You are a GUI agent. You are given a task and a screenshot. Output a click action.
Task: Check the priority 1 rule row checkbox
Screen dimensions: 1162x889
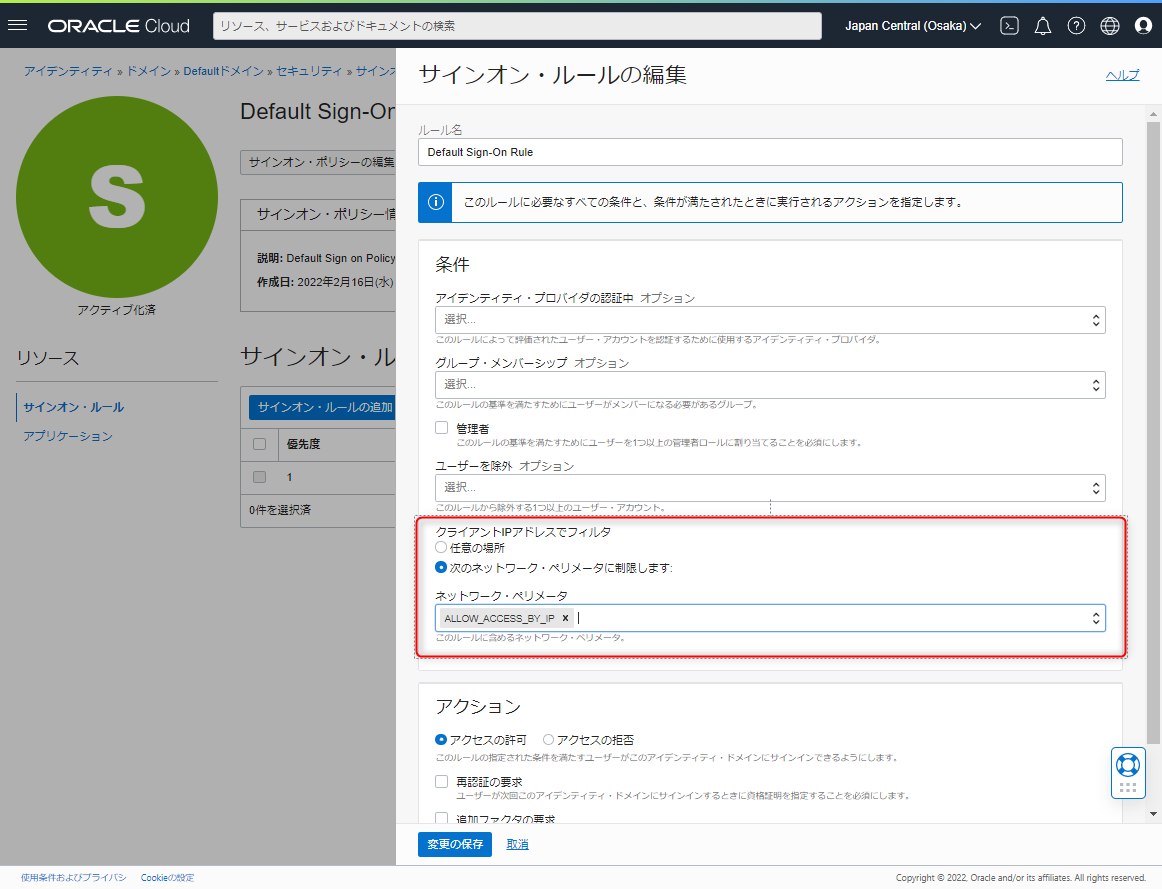(x=259, y=477)
